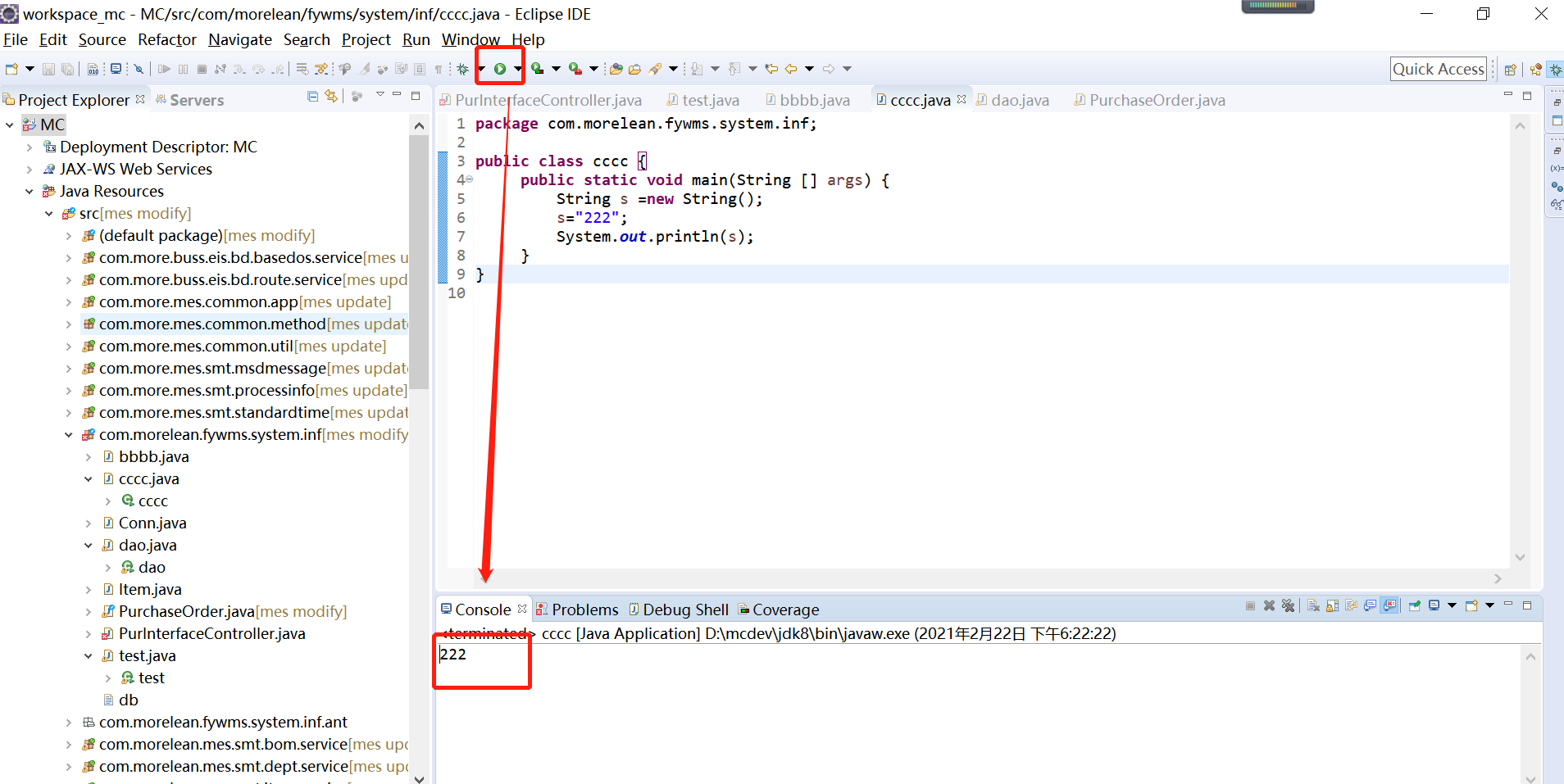Collapse the Java Resources tree node
1564x784 pixels.
coord(30,191)
